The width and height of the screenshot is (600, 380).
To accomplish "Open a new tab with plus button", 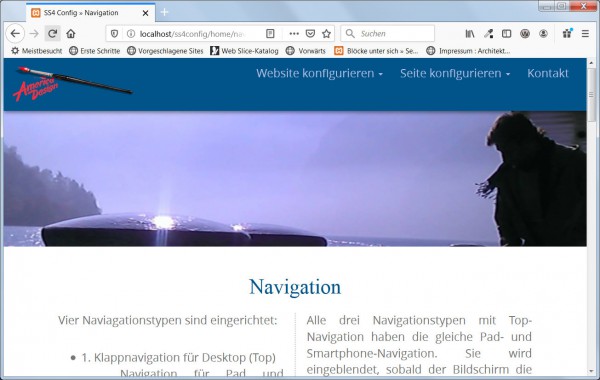I will pos(164,12).
